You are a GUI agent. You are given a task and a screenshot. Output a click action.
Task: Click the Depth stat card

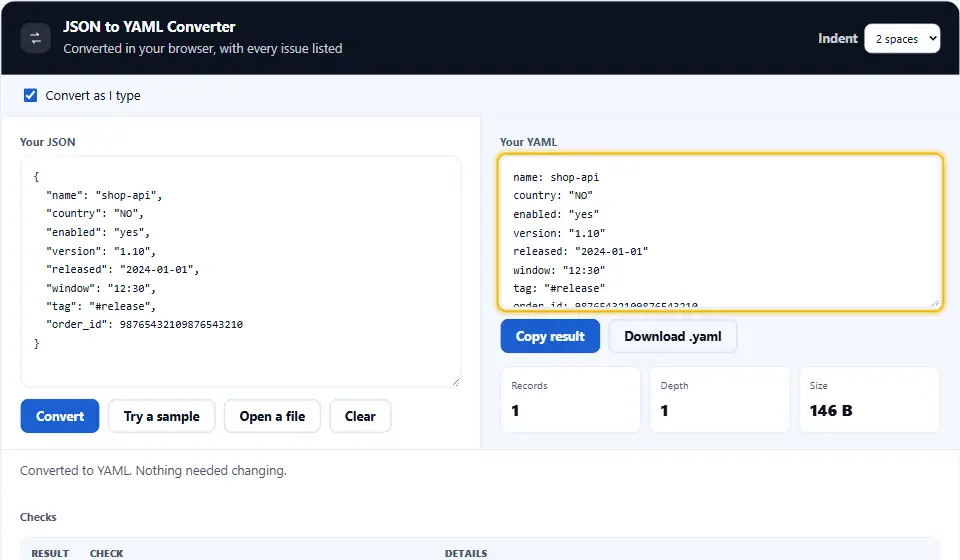(719, 399)
